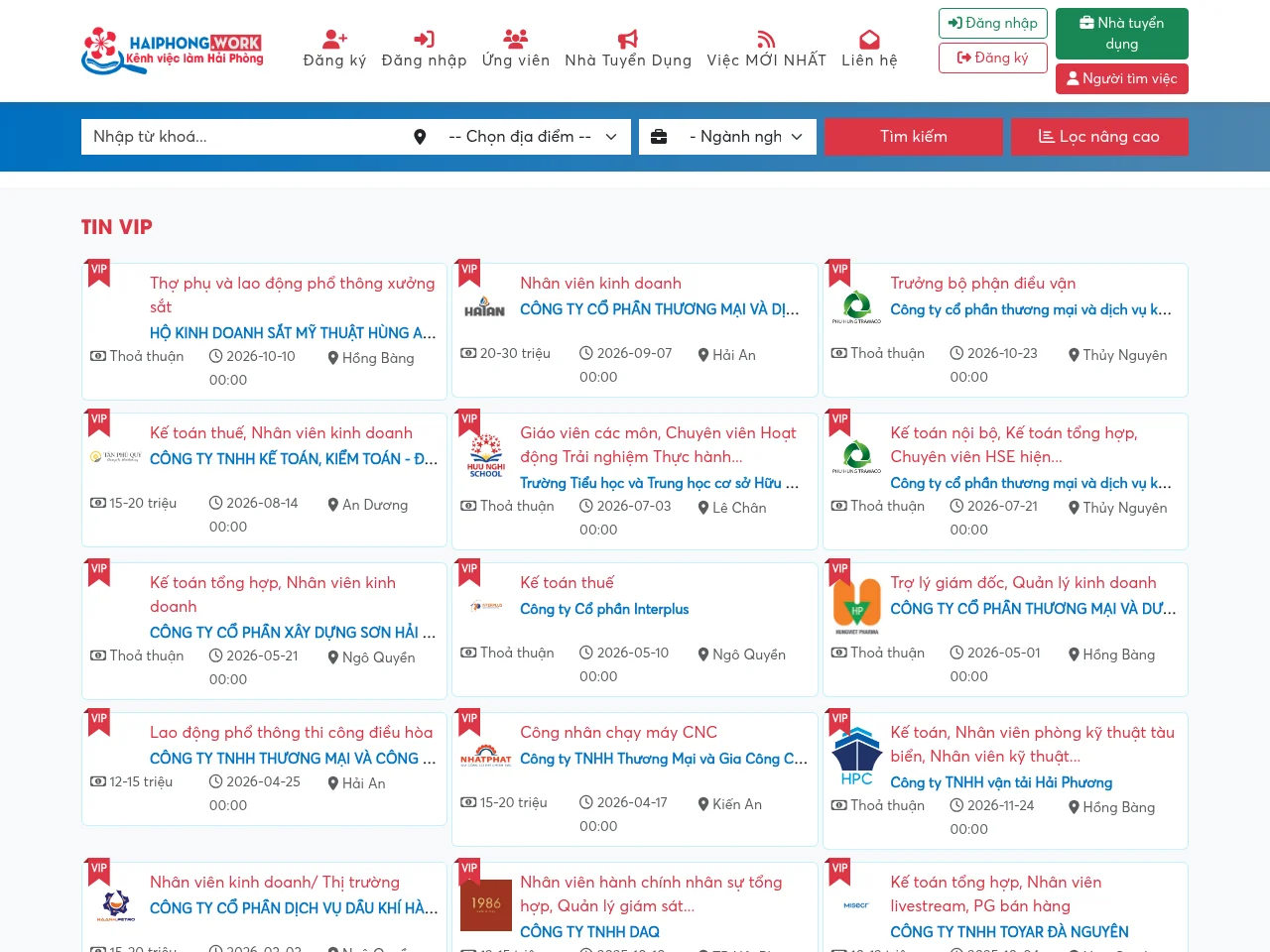Open CÔNG TY TNHH TOYAR ĐÀ NGUYÊN link

click(x=1009, y=932)
